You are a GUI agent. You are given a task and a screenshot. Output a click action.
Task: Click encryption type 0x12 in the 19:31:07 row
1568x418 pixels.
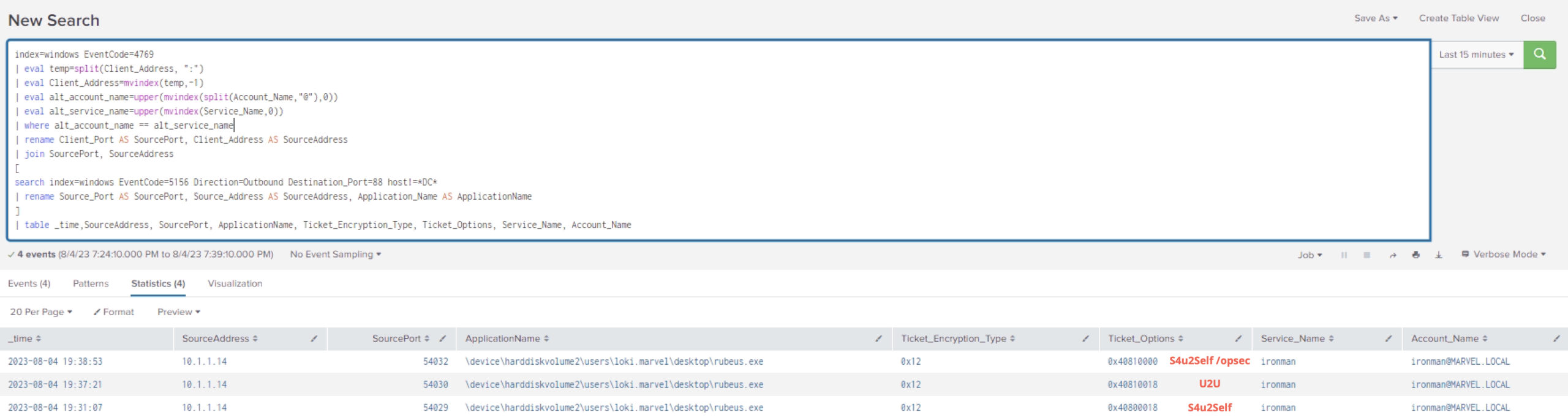coord(911,408)
